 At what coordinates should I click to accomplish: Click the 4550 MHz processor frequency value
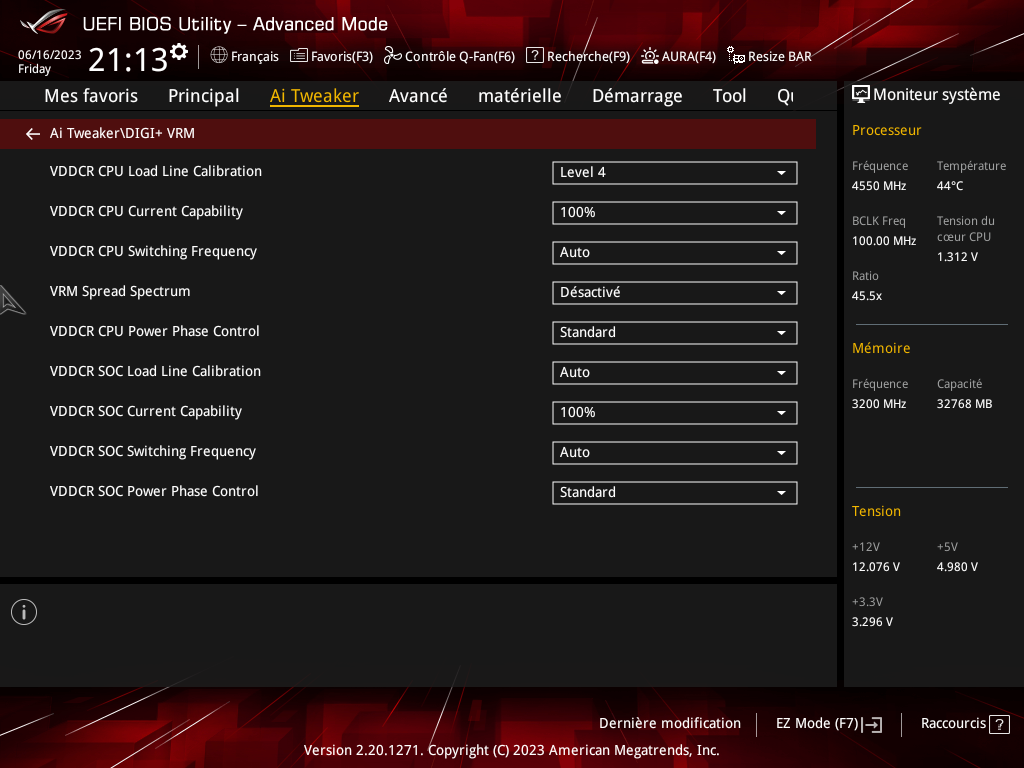tap(879, 186)
